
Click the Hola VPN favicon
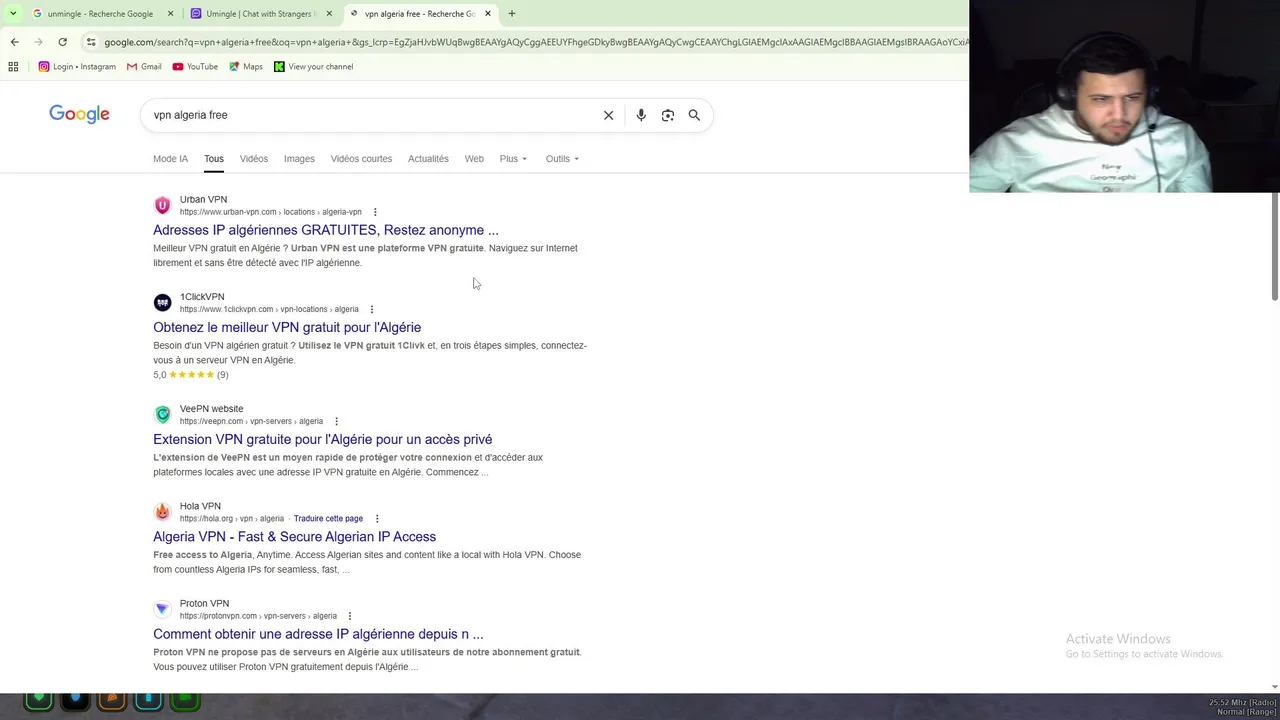(x=162, y=512)
